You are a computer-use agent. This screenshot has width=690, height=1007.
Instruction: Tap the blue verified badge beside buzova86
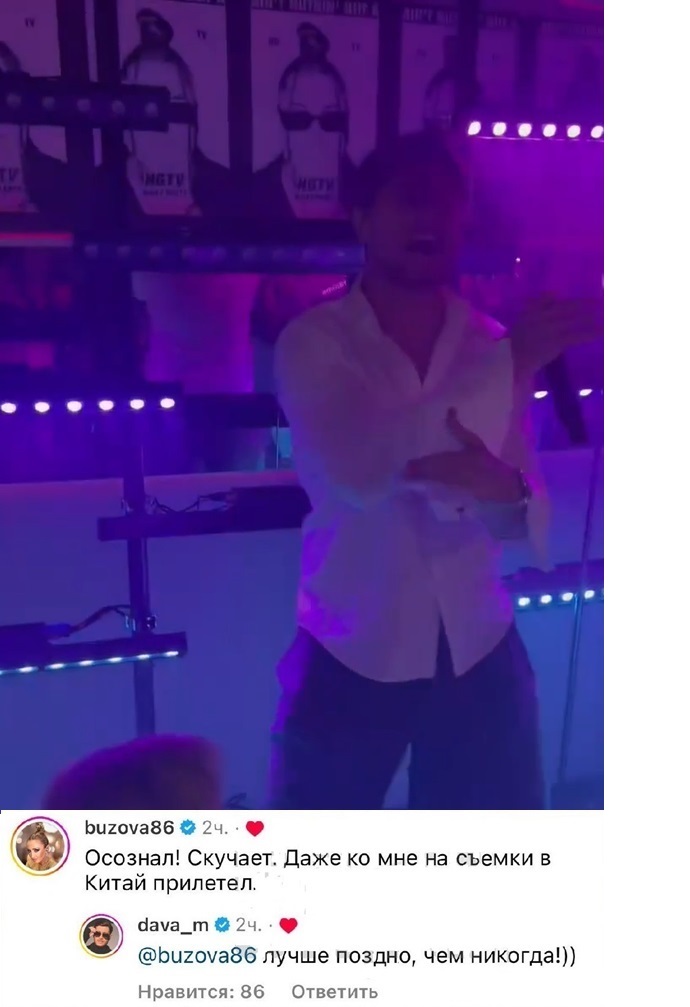click(x=188, y=828)
